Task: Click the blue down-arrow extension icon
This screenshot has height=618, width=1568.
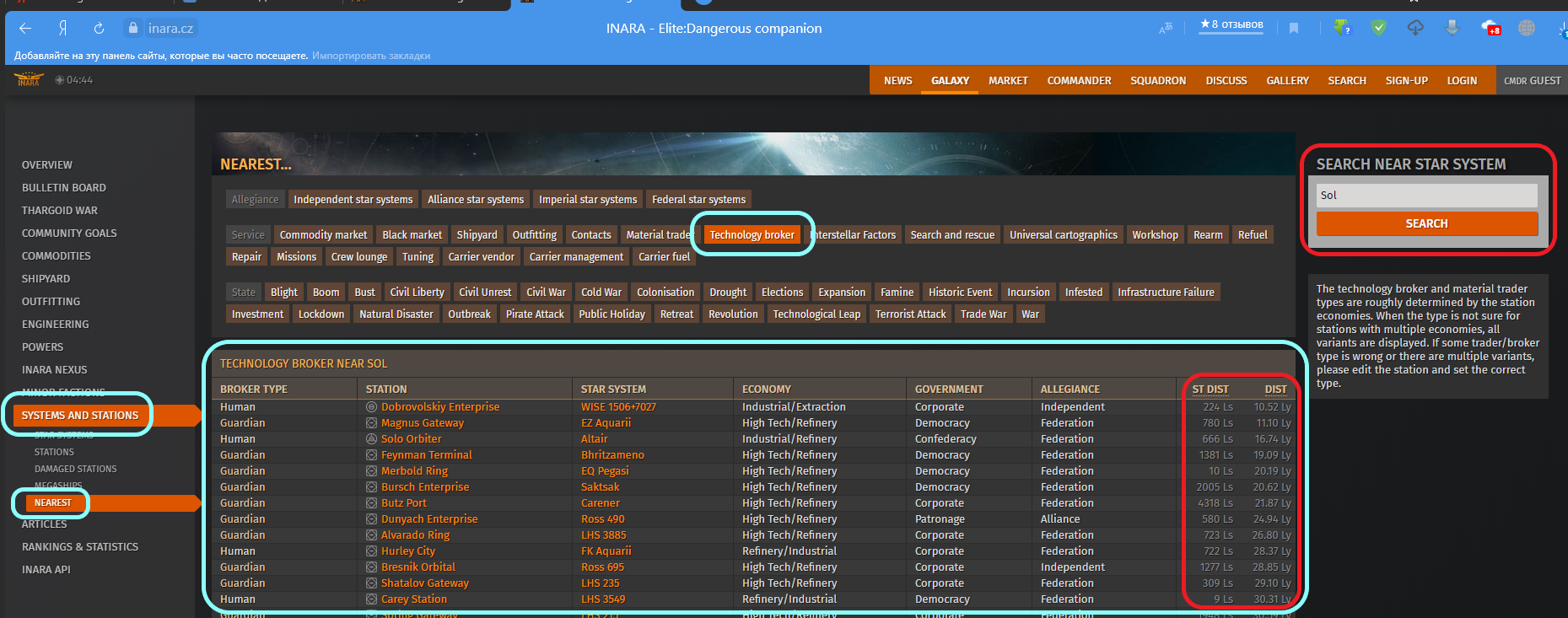Action: point(1452,28)
